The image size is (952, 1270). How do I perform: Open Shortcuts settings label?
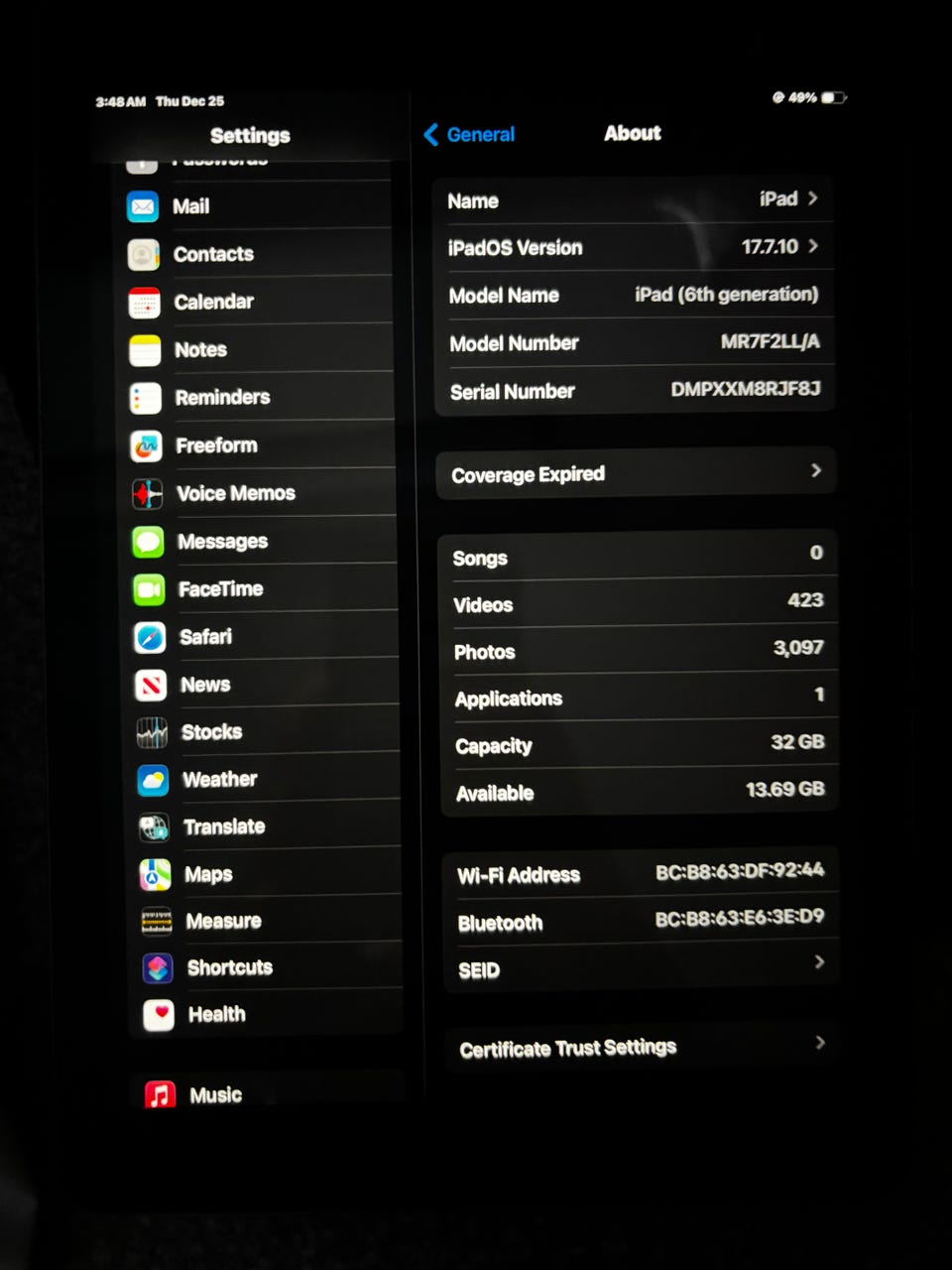(230, 967)
